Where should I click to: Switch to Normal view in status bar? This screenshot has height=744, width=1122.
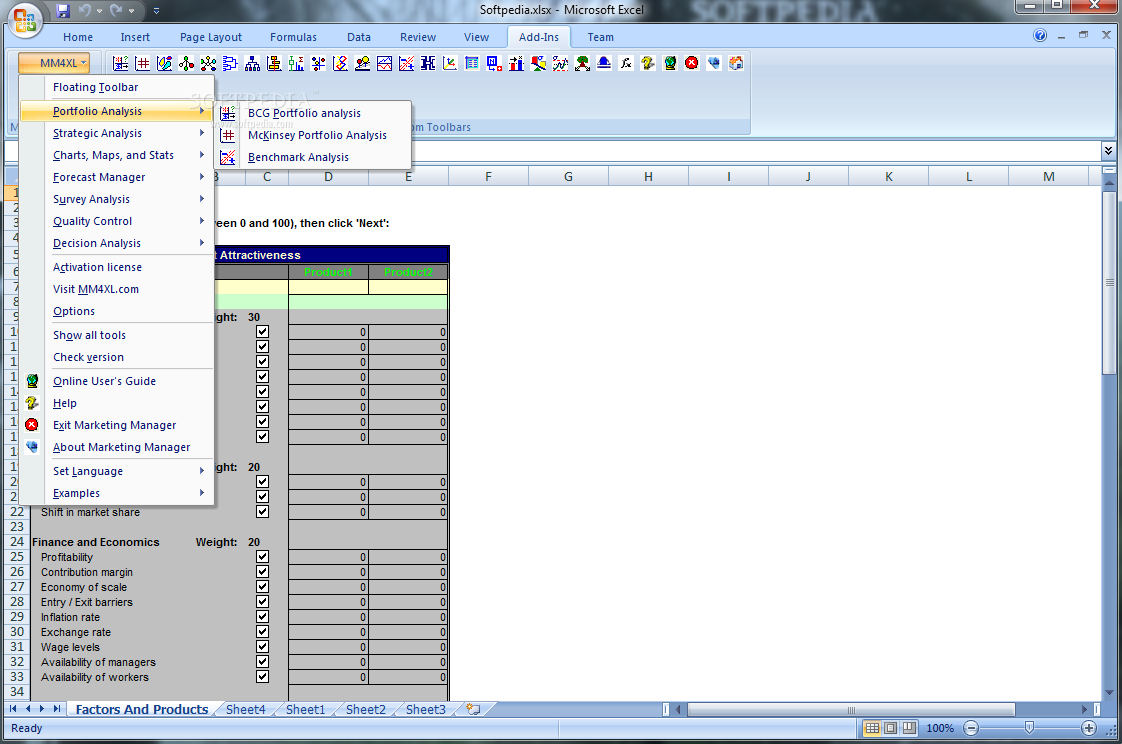pyautogui.click(x=872, y=728)
